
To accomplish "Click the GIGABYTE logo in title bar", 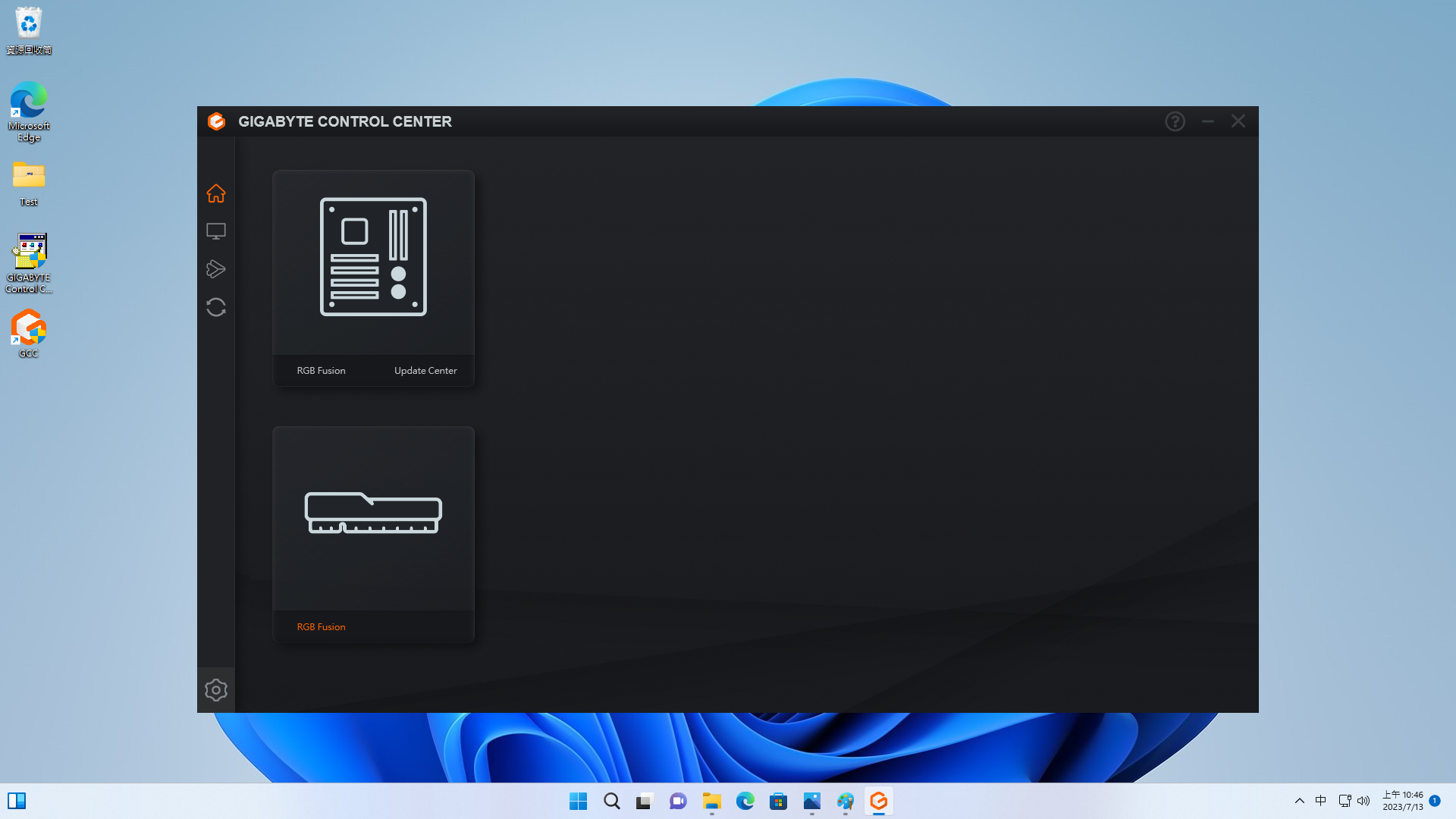I will pos(217,121).
